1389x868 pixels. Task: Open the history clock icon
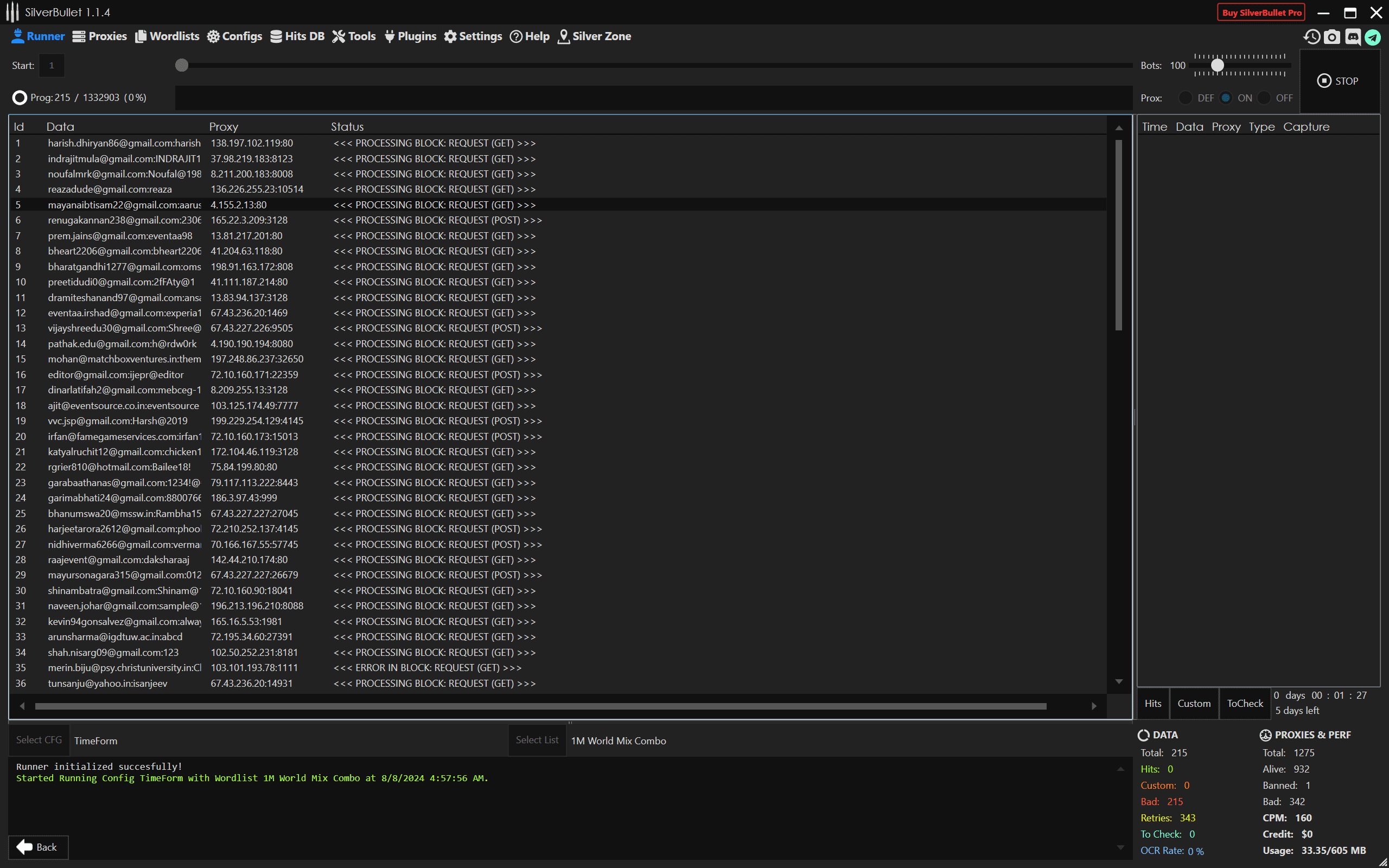(x=1311, y=37)
